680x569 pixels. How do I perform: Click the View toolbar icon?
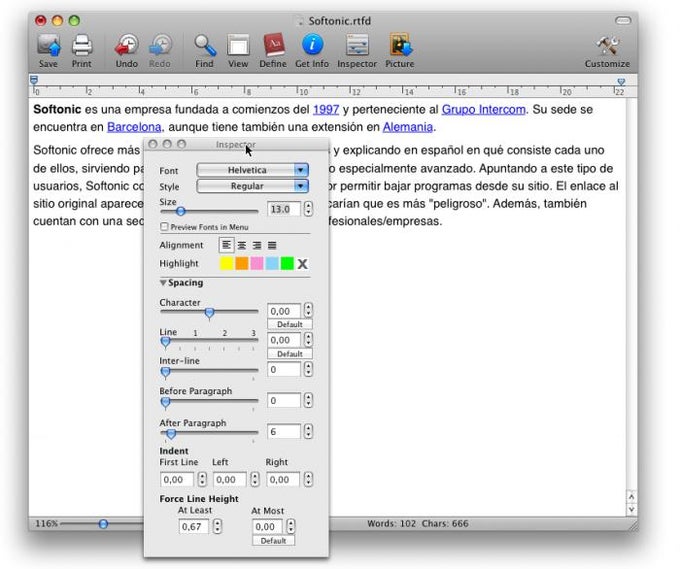point(238,45)
